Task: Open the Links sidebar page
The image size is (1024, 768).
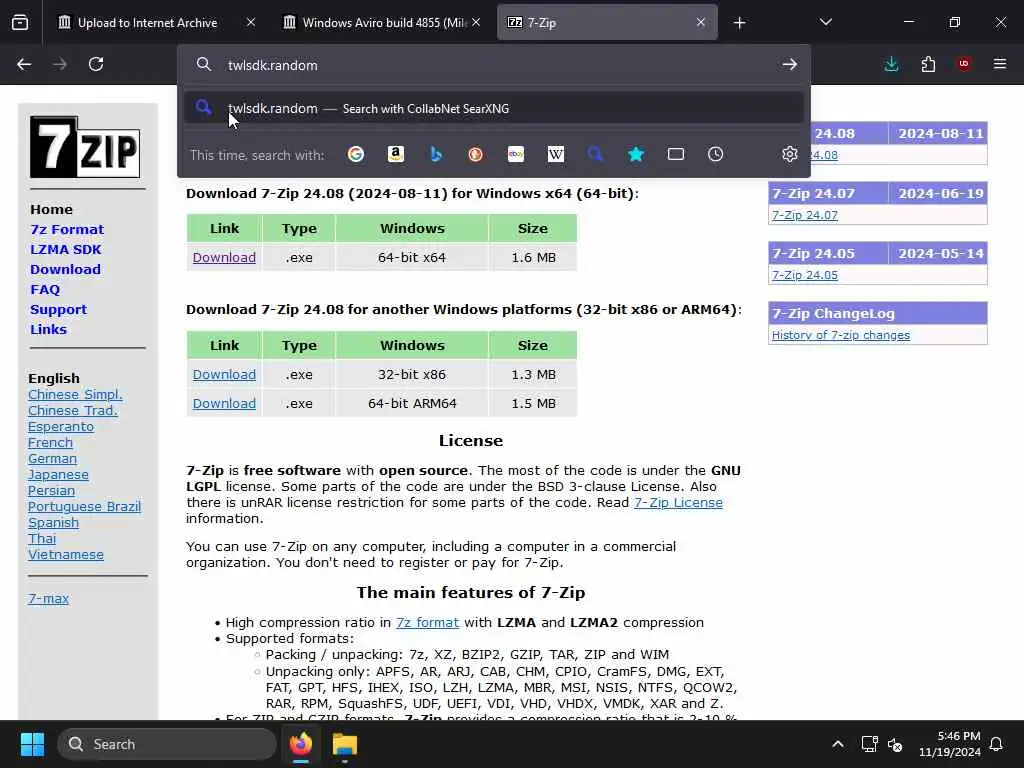Action: pos(48,329)
